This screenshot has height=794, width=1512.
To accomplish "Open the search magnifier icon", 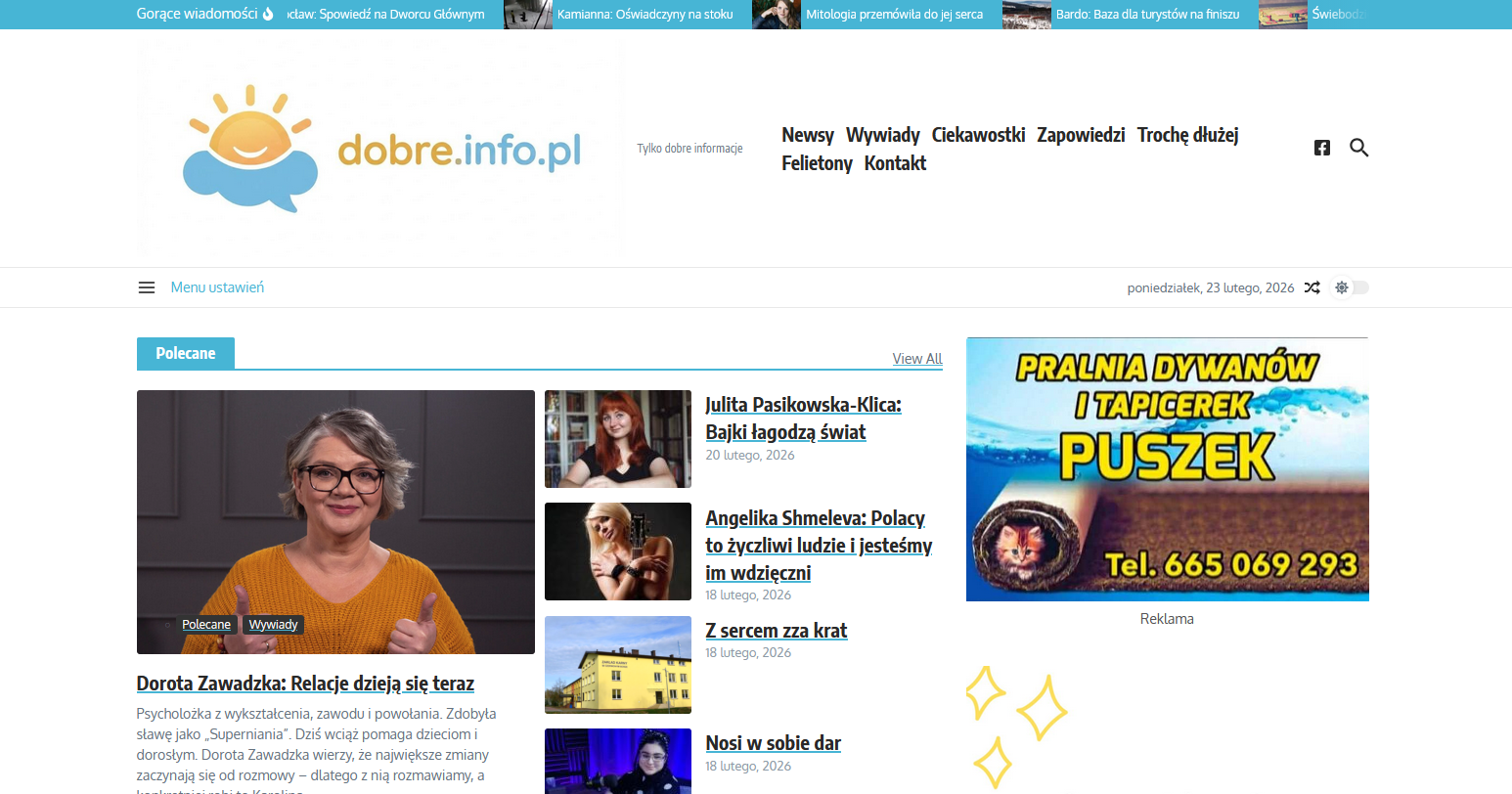I will click(1358, 148).
